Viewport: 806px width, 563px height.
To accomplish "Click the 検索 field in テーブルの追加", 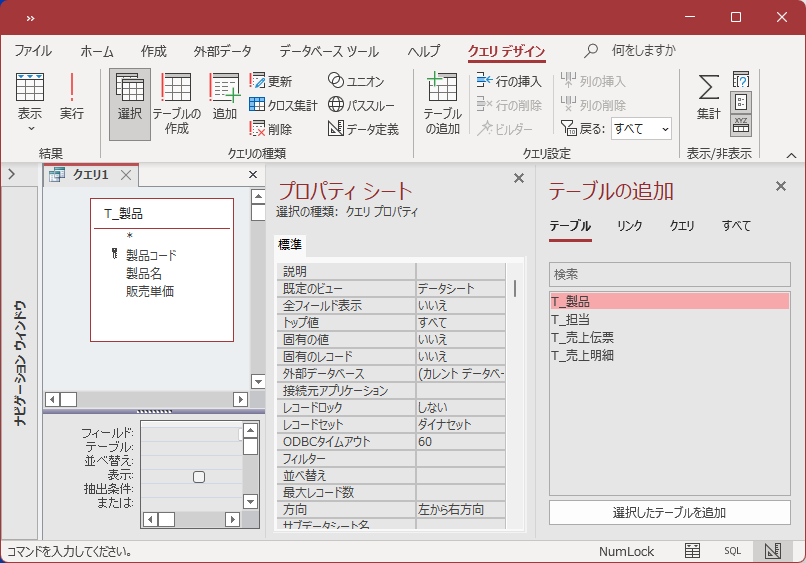I will [669, 275].
